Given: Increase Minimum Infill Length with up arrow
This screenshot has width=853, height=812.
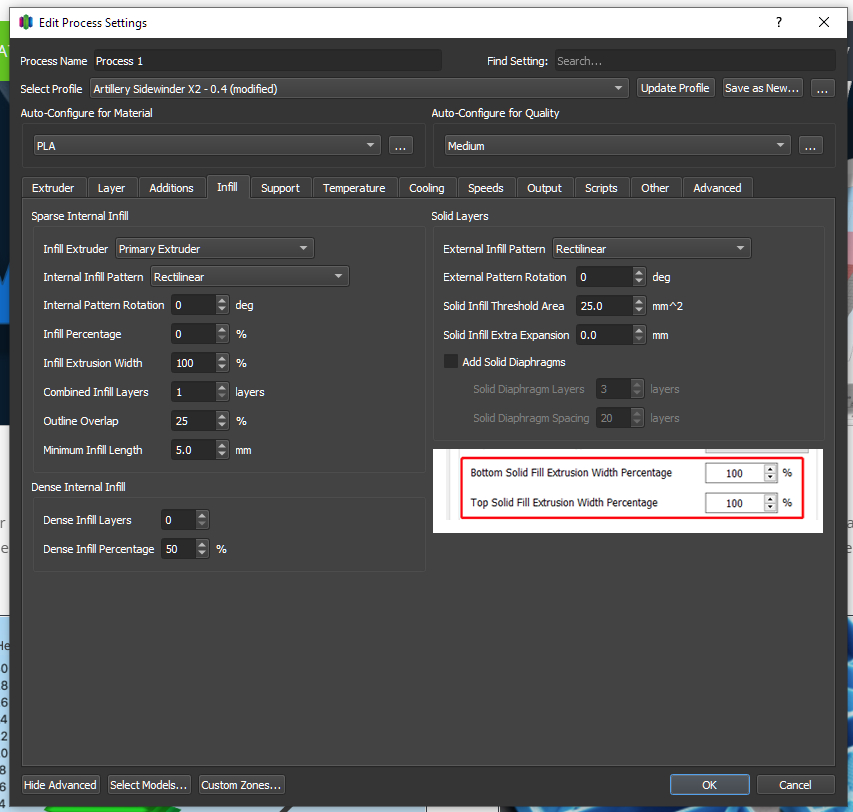Looking at the screenshot, I should pos(222,445).
